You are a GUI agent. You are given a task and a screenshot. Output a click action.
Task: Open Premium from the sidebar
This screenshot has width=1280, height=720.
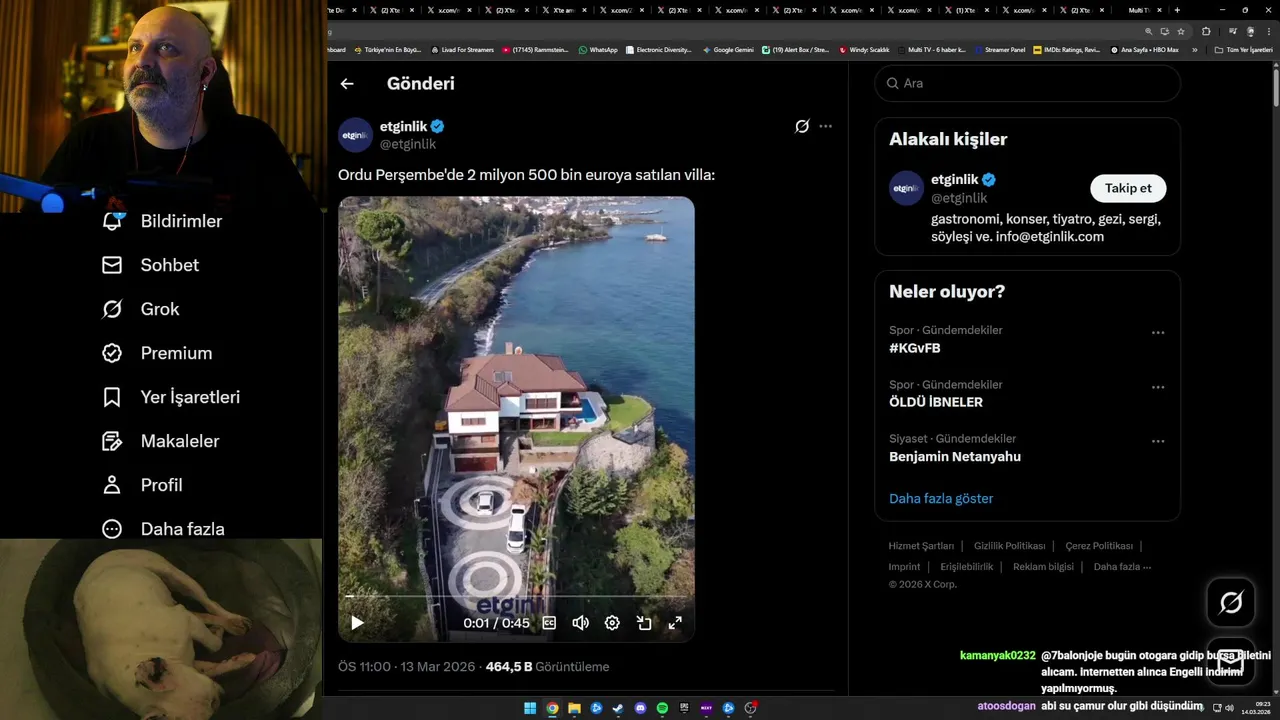(157, 353)
